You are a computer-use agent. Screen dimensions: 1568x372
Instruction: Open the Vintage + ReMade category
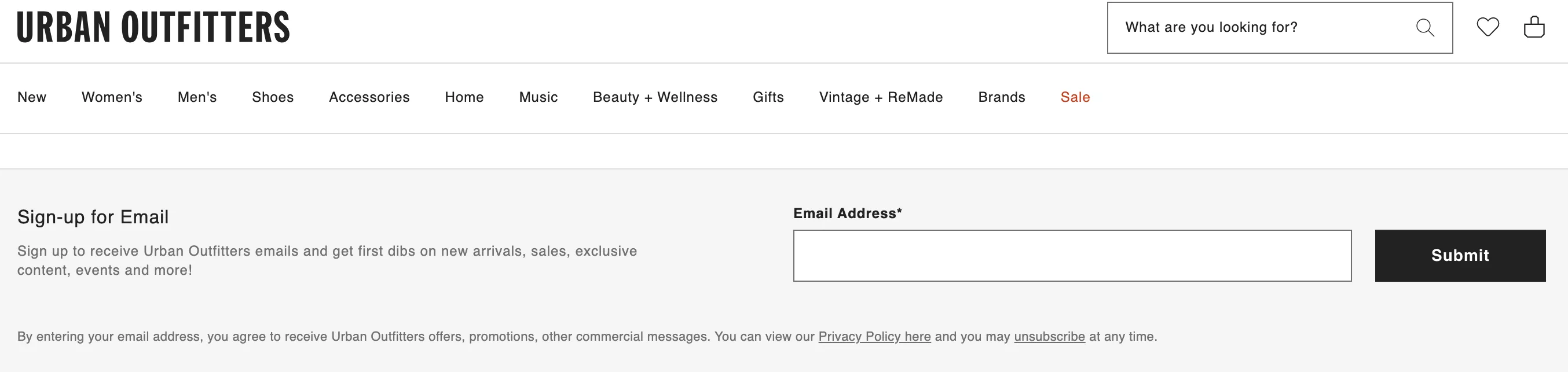point(881,97)
